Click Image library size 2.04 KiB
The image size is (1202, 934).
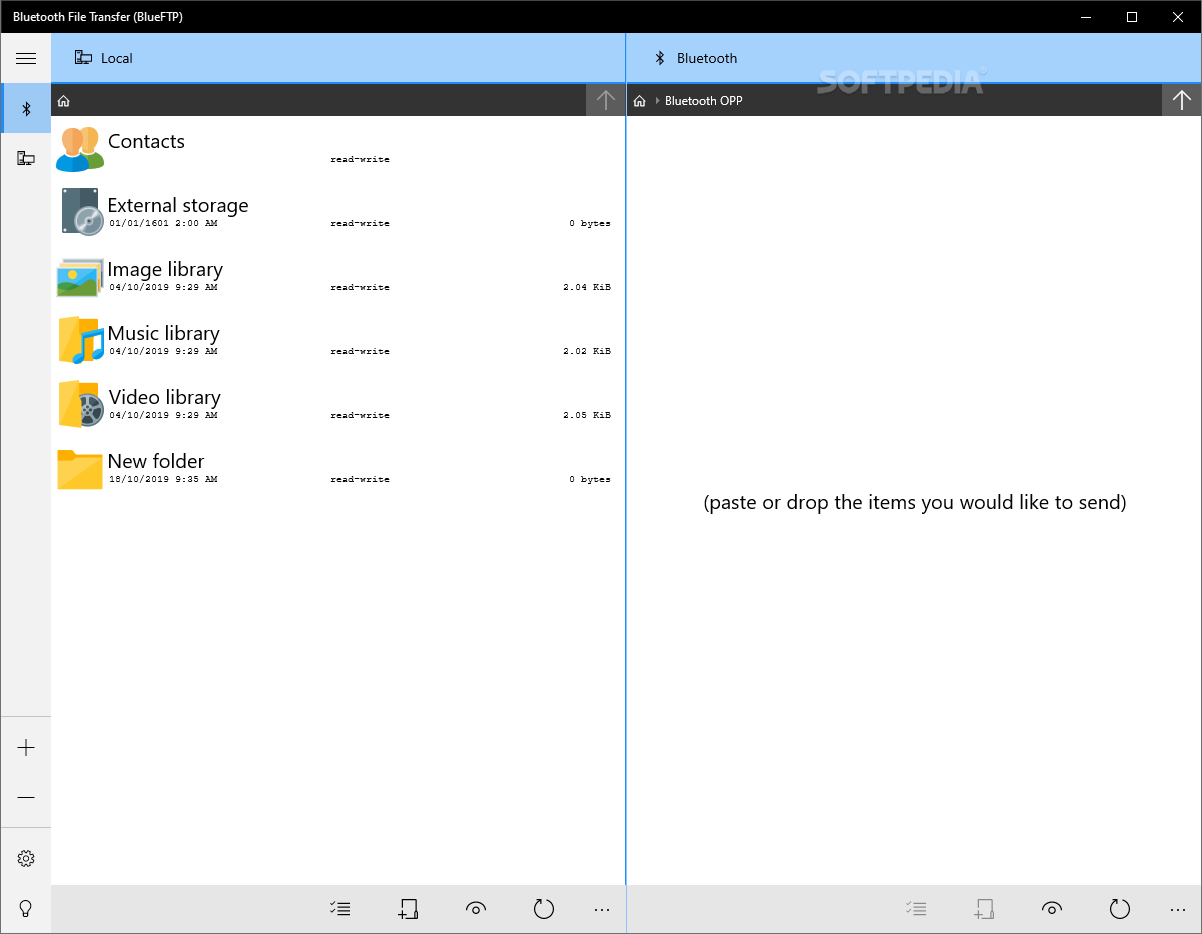pos(587,287)
